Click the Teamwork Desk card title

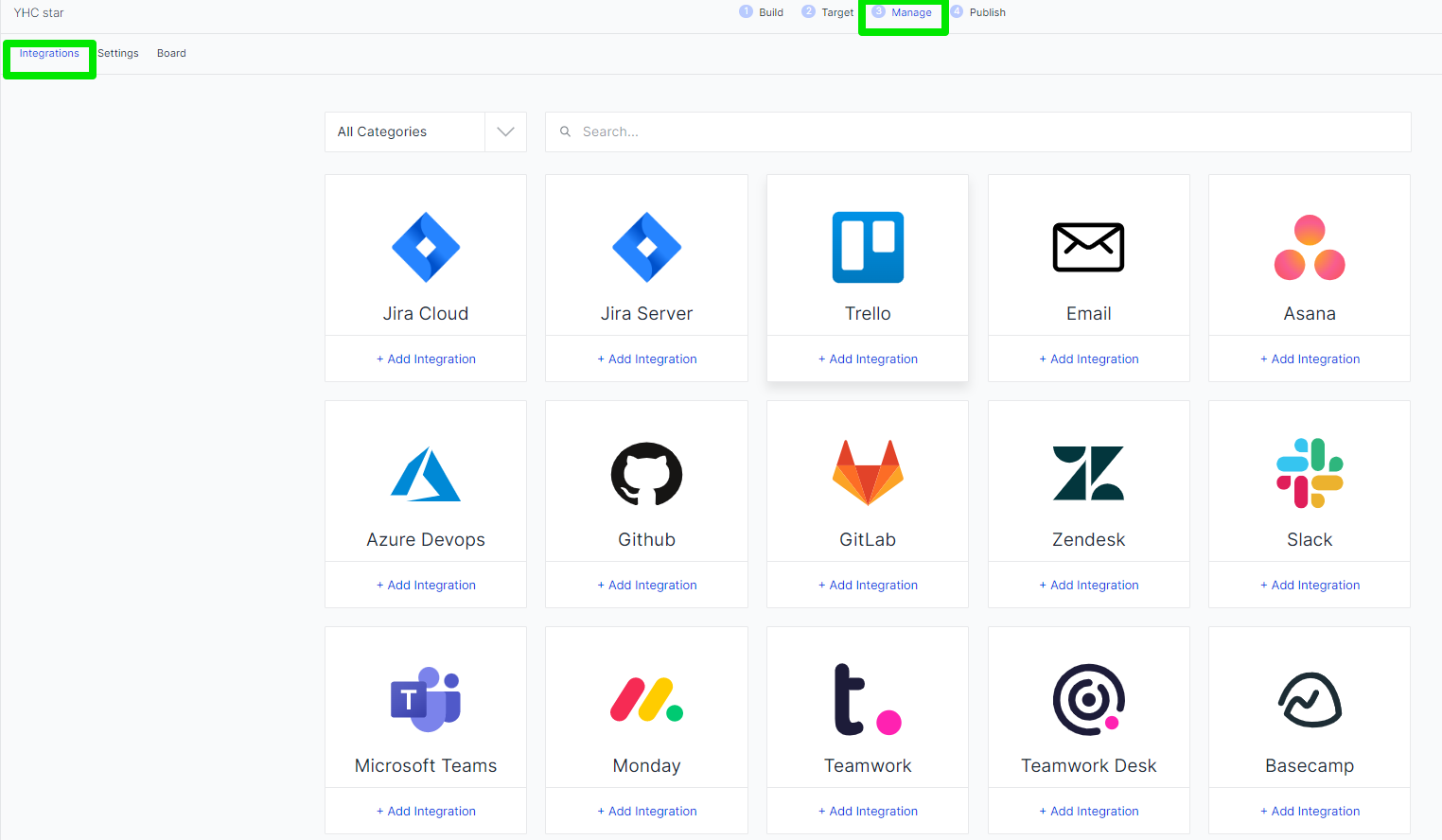[1088, 765]
